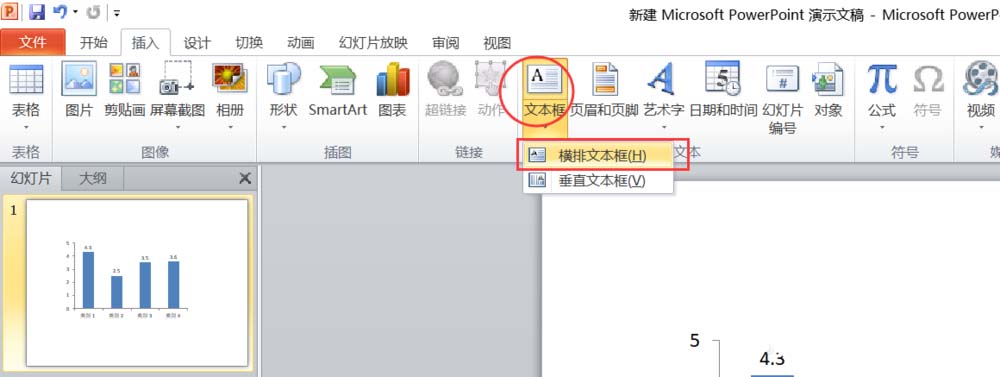Switch to the 动画 Animations tab

pyautogui.click(x=300, y=43)
